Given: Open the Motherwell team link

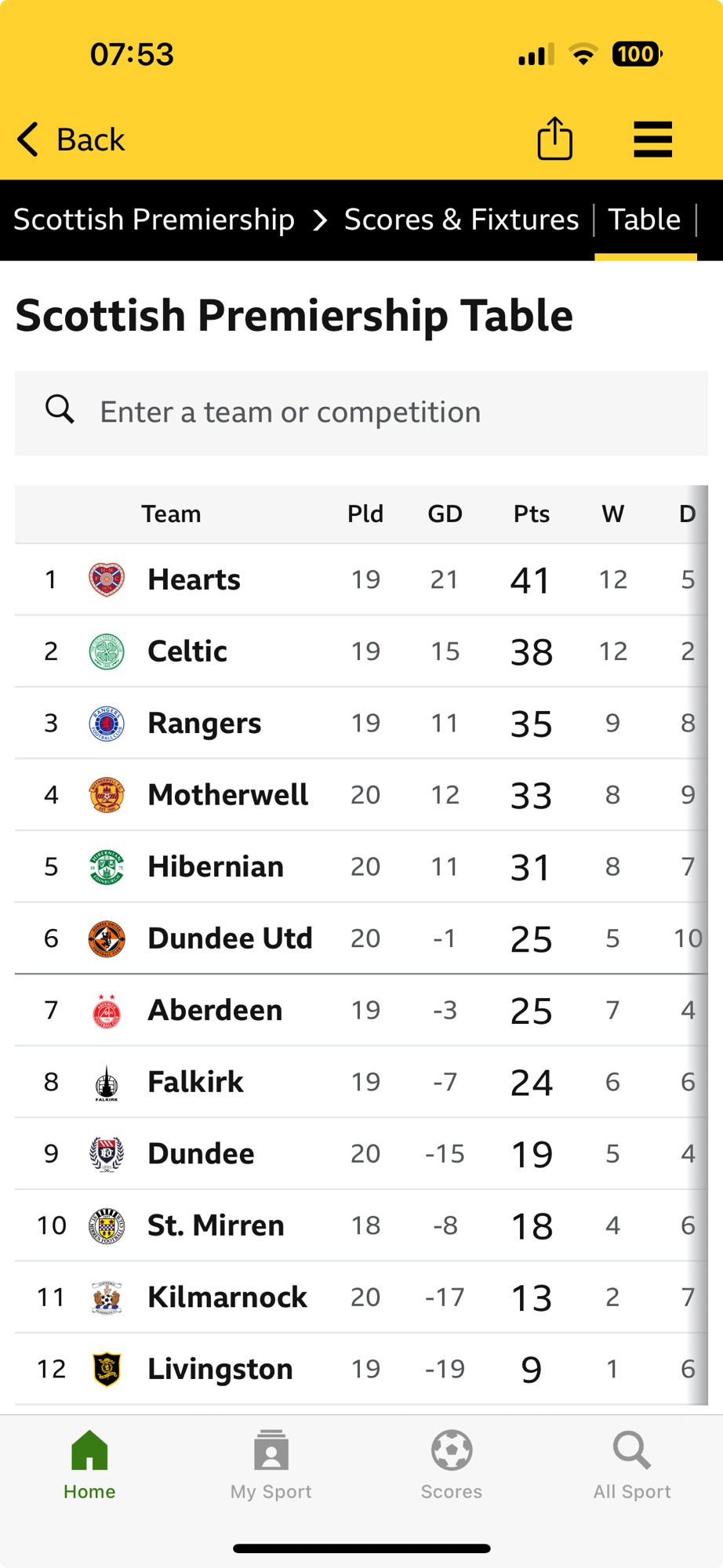Looking at the screenshot, I should [x=227, y=795].
